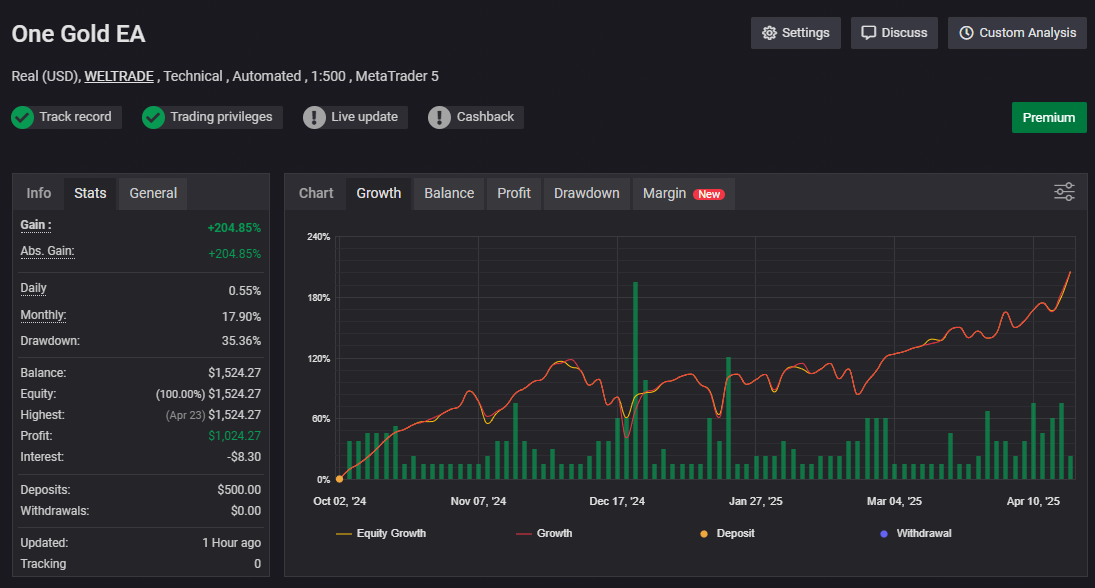The height and width of the screenshot is (588, 1095).
Task: Click the Live update exclamation icon
Action: pyautogui.click(x=315, y=117)
